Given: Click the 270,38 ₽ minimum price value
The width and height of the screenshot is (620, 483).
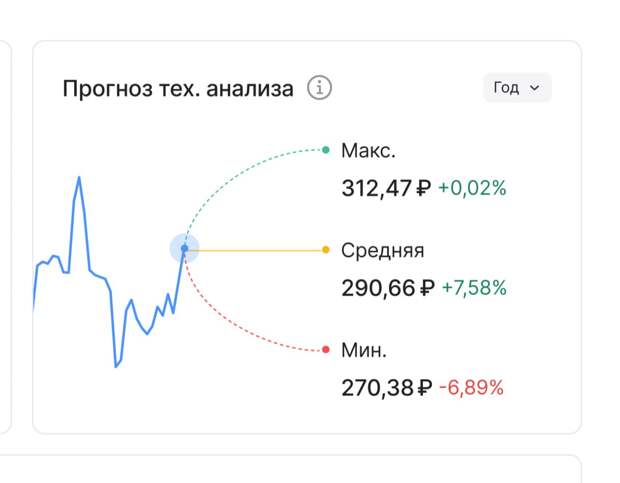Looking at the screenshot, I should pyautogui.click(x=387, y=388).
